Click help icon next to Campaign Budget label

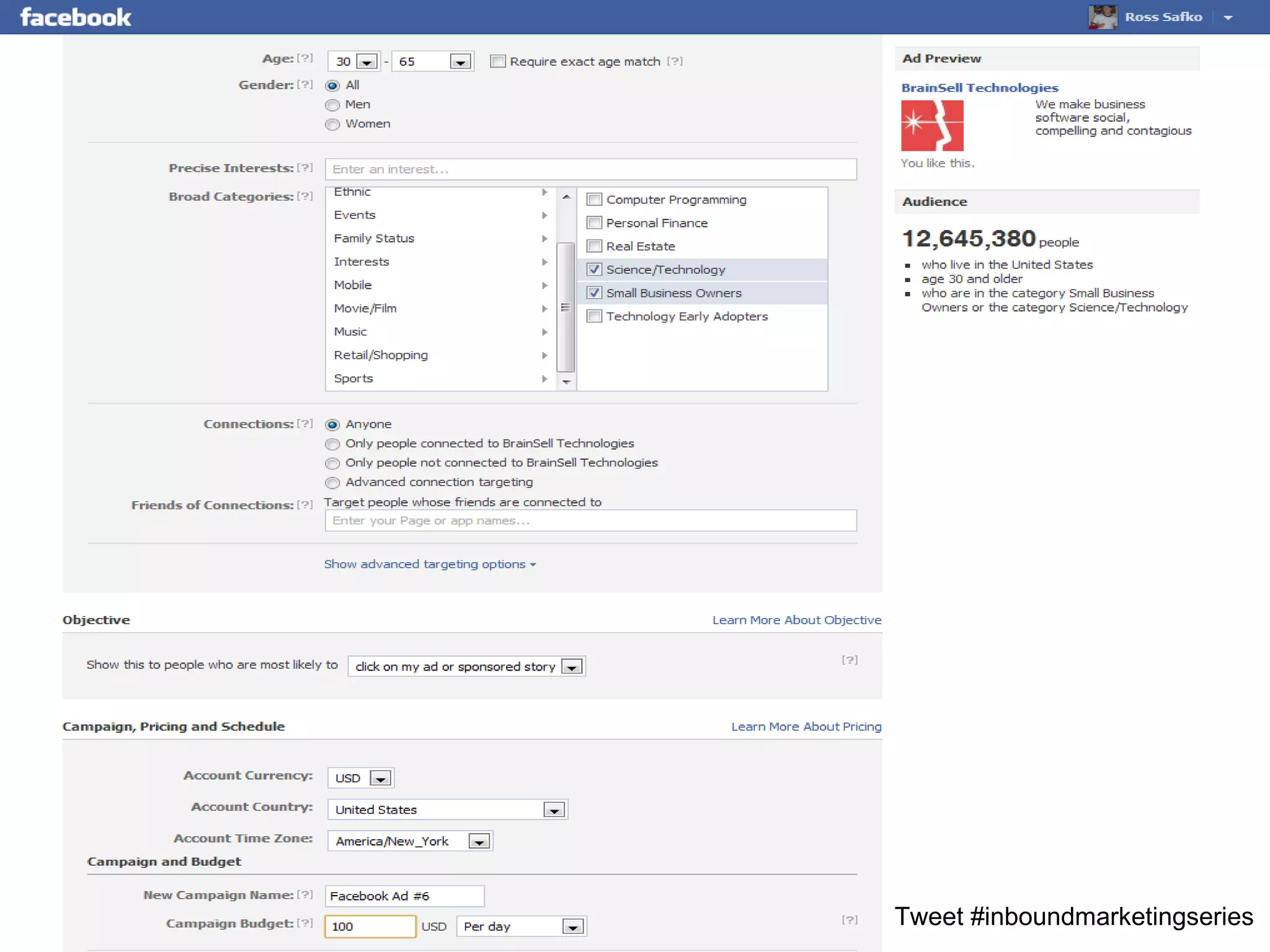tap(304, 923)
